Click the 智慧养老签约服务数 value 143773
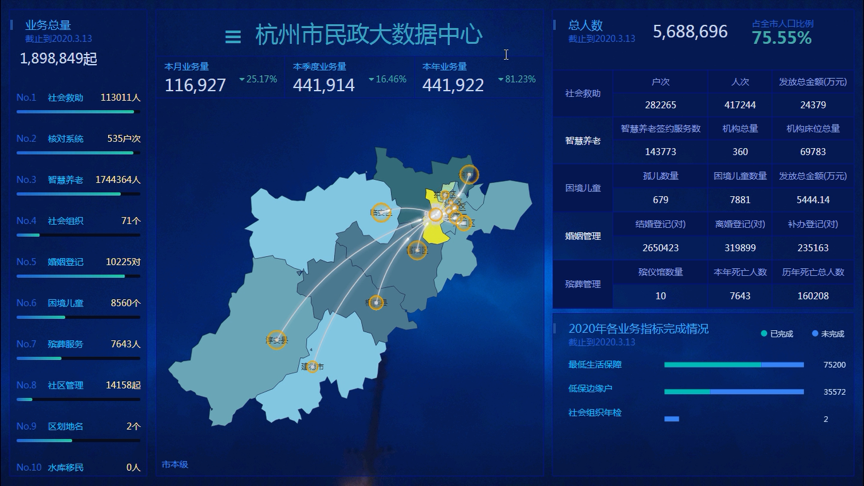Viewport: 864px width, 486px height. point(660,152)
